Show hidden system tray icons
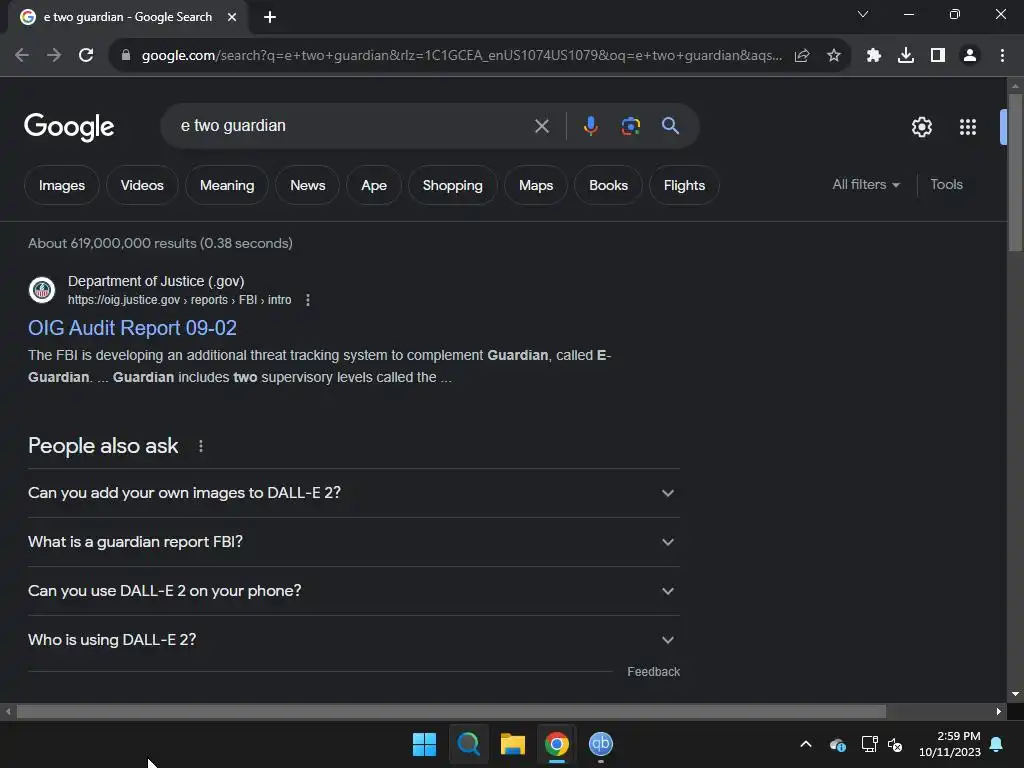Image resolution: width=1024 pixels, height=768 pixels. click(x=806, y=744)
